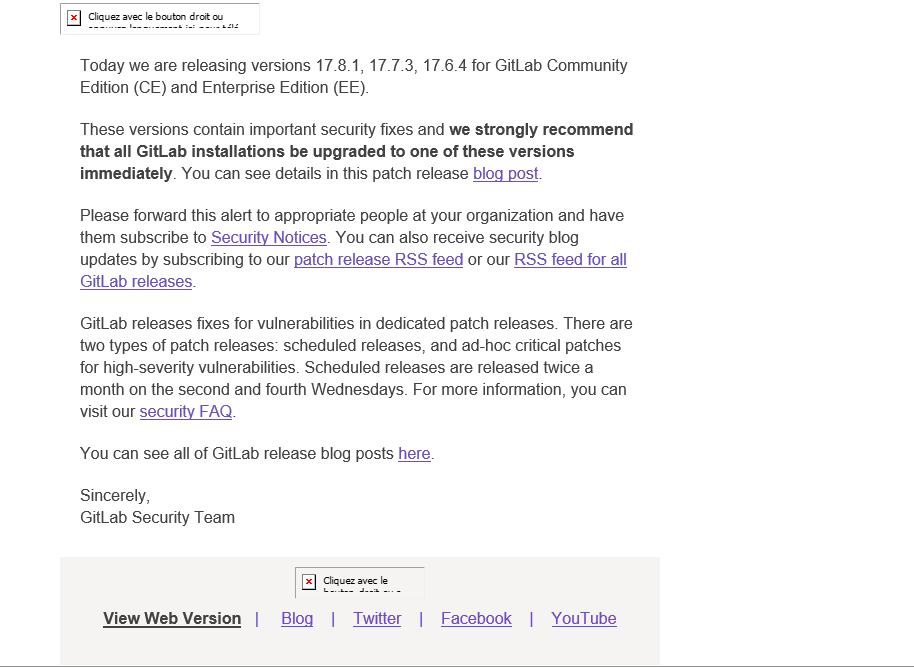Open the Blog footer link
Viewport: 914px width, 668px height.
click(297, 619)
